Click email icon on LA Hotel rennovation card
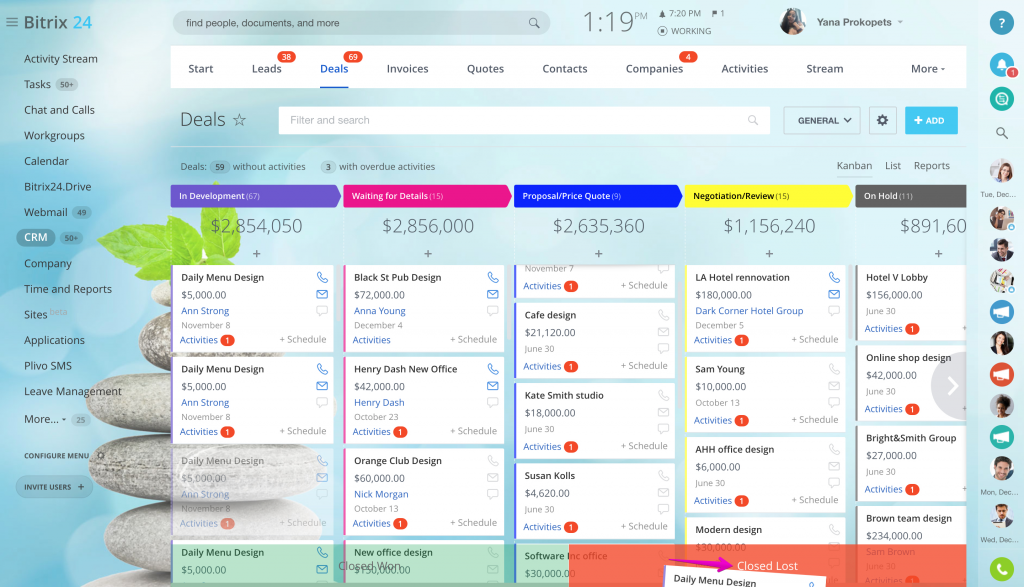The image size is (1024, 587). click(x=834, y=294)
